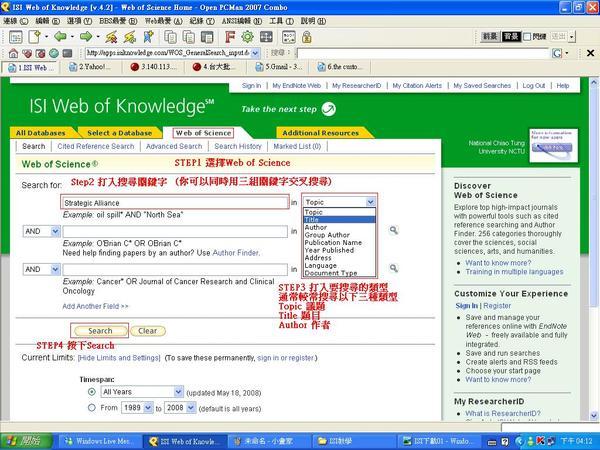Click the site list icon in the toolbar
This screenshot has height=450, width=600.
[x=16, y=37]
